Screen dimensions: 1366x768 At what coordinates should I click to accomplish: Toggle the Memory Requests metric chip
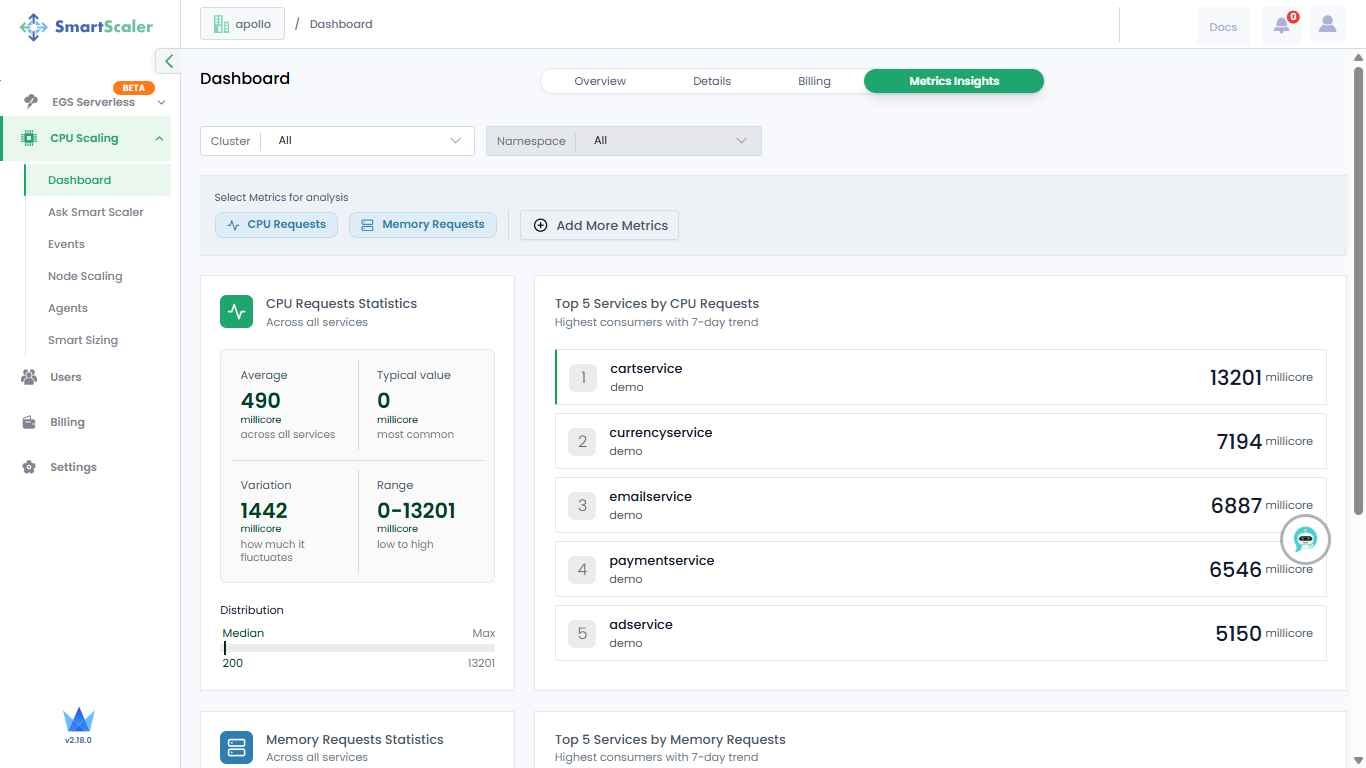(x=422, y=225)
